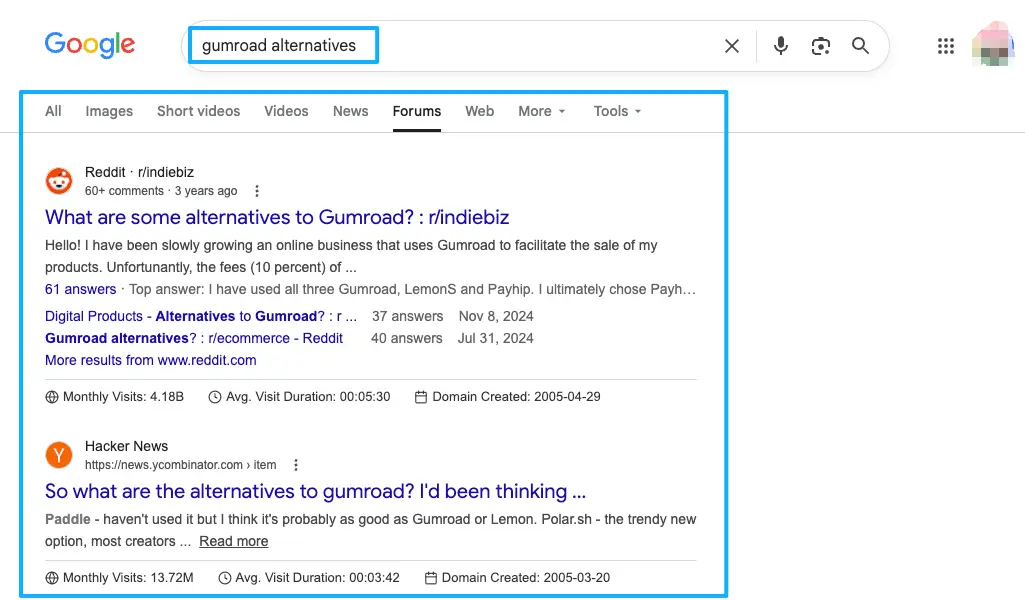The image size is (1025, 600).
Task: Open the '61 answers' link
Action: (80, 289)
